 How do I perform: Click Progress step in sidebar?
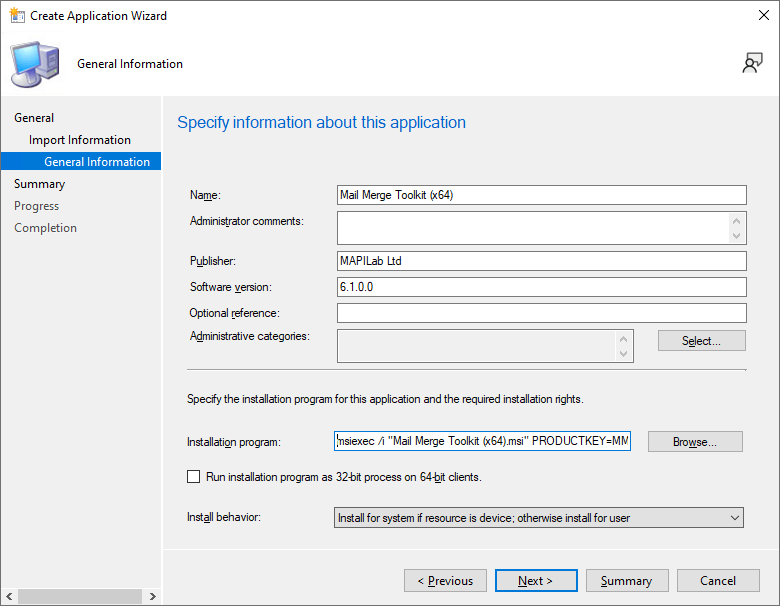[x=36, y=205]
